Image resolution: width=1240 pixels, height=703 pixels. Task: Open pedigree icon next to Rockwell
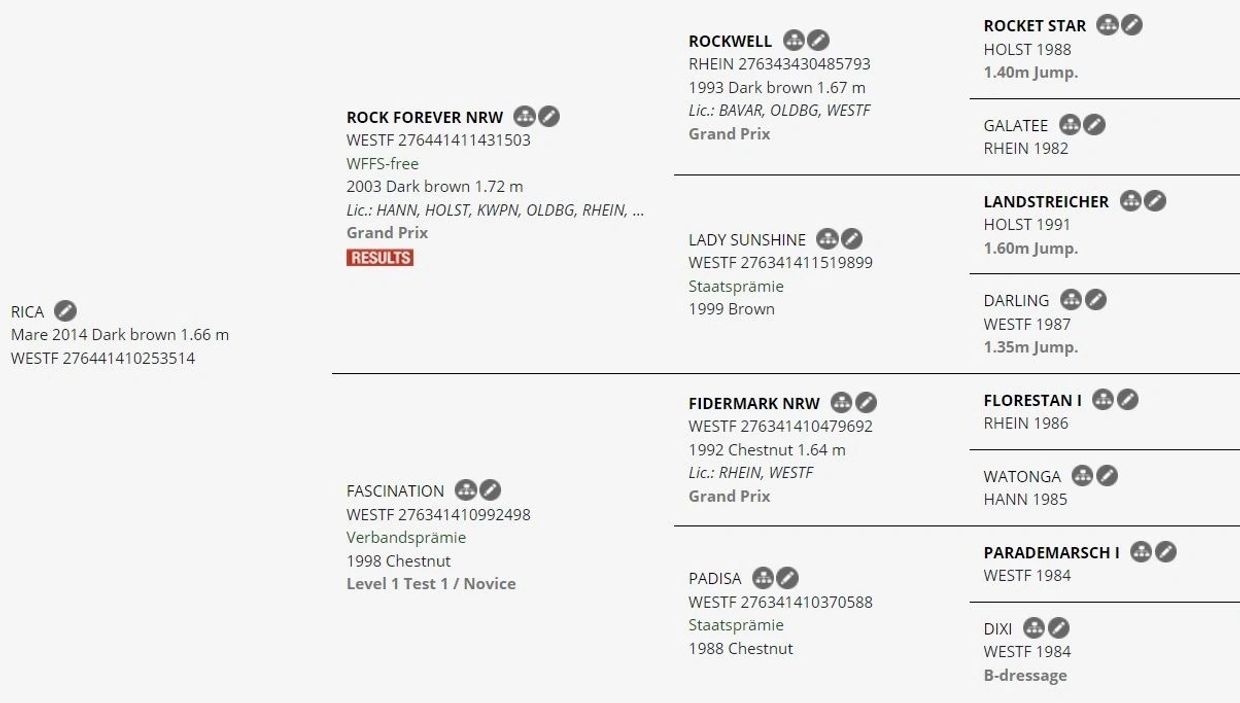coord(793,40)
